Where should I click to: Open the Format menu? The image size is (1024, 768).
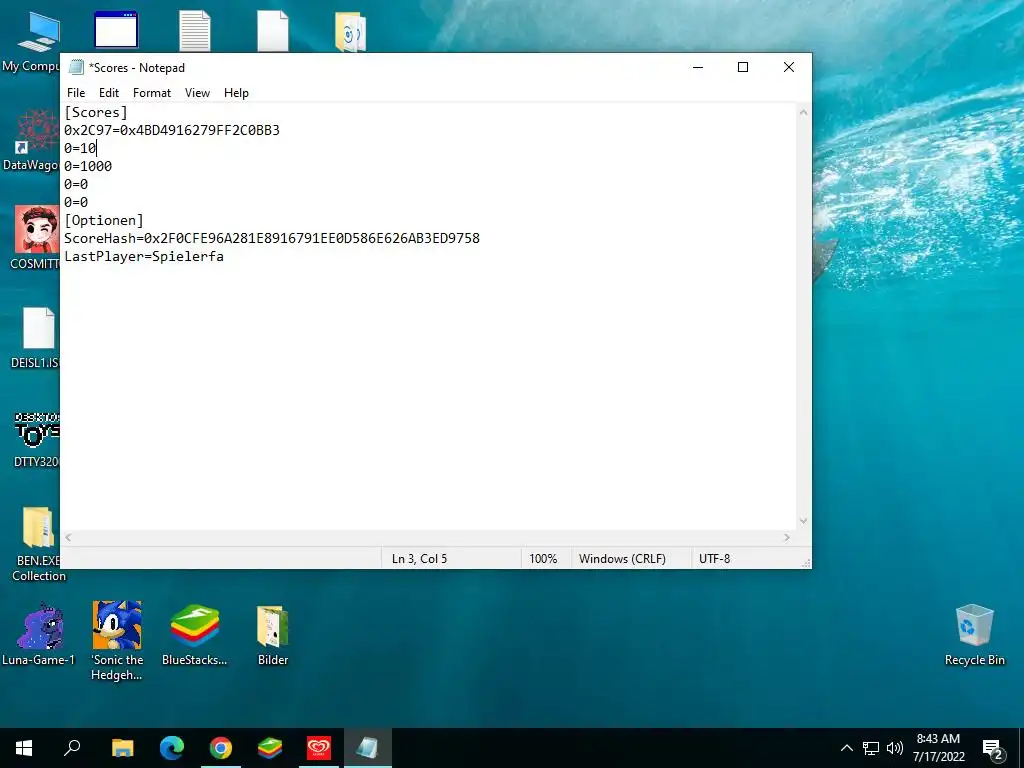tap(152, 93)
